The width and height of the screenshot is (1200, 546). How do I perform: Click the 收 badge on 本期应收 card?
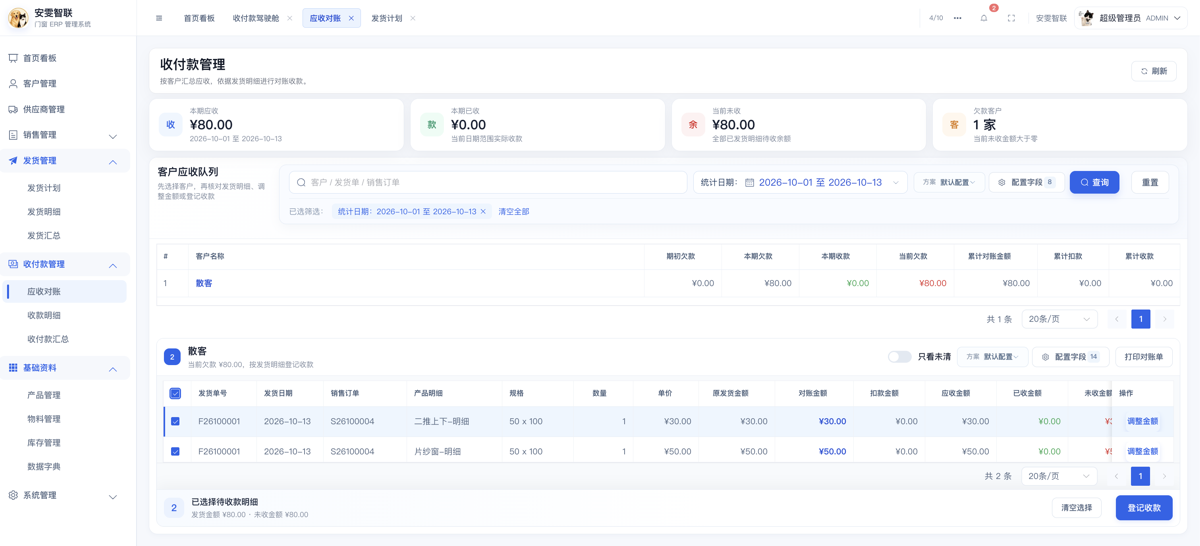pos(171,125)
